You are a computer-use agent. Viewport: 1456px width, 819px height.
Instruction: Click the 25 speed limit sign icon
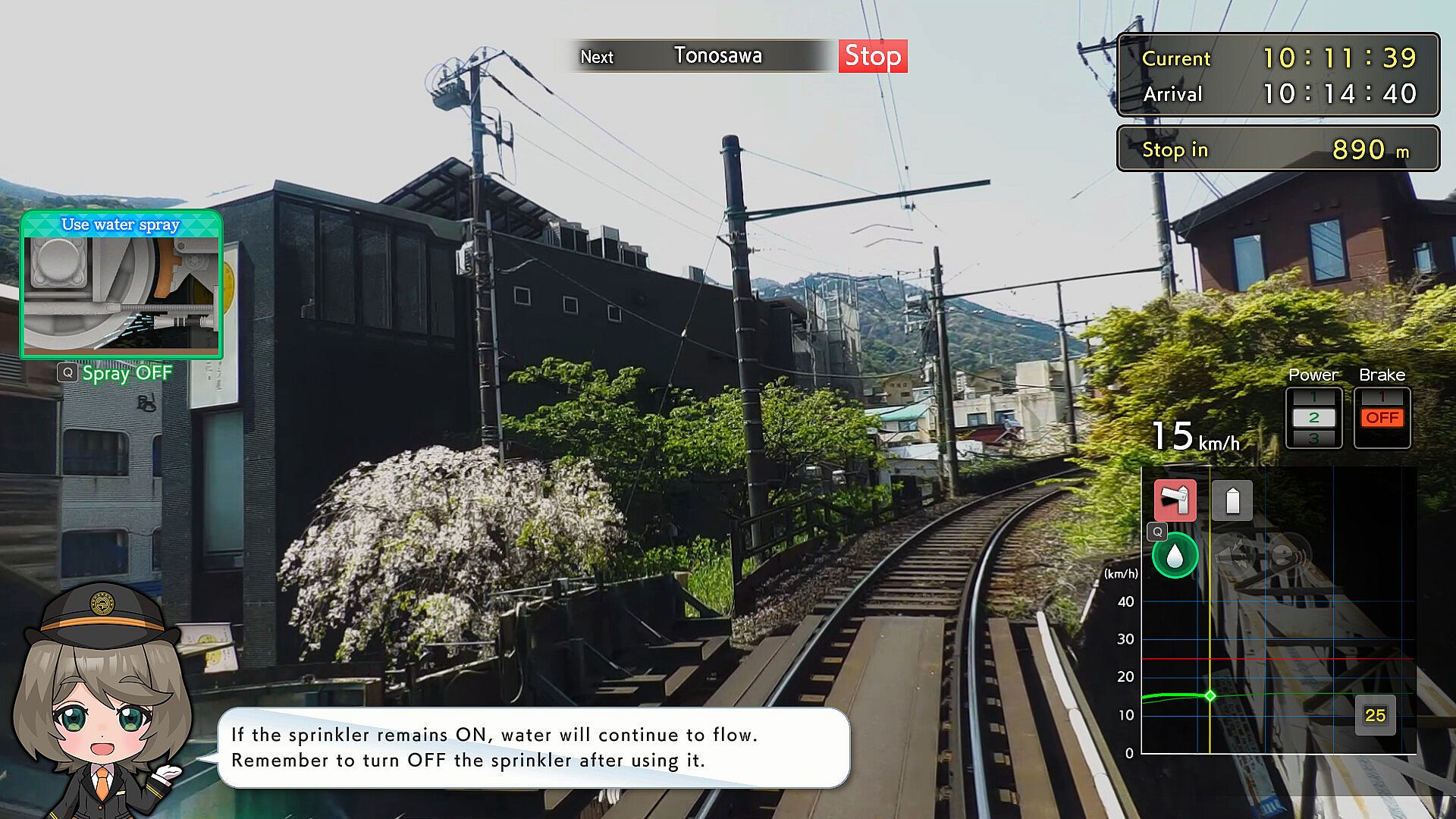(x=1375, y=715)
